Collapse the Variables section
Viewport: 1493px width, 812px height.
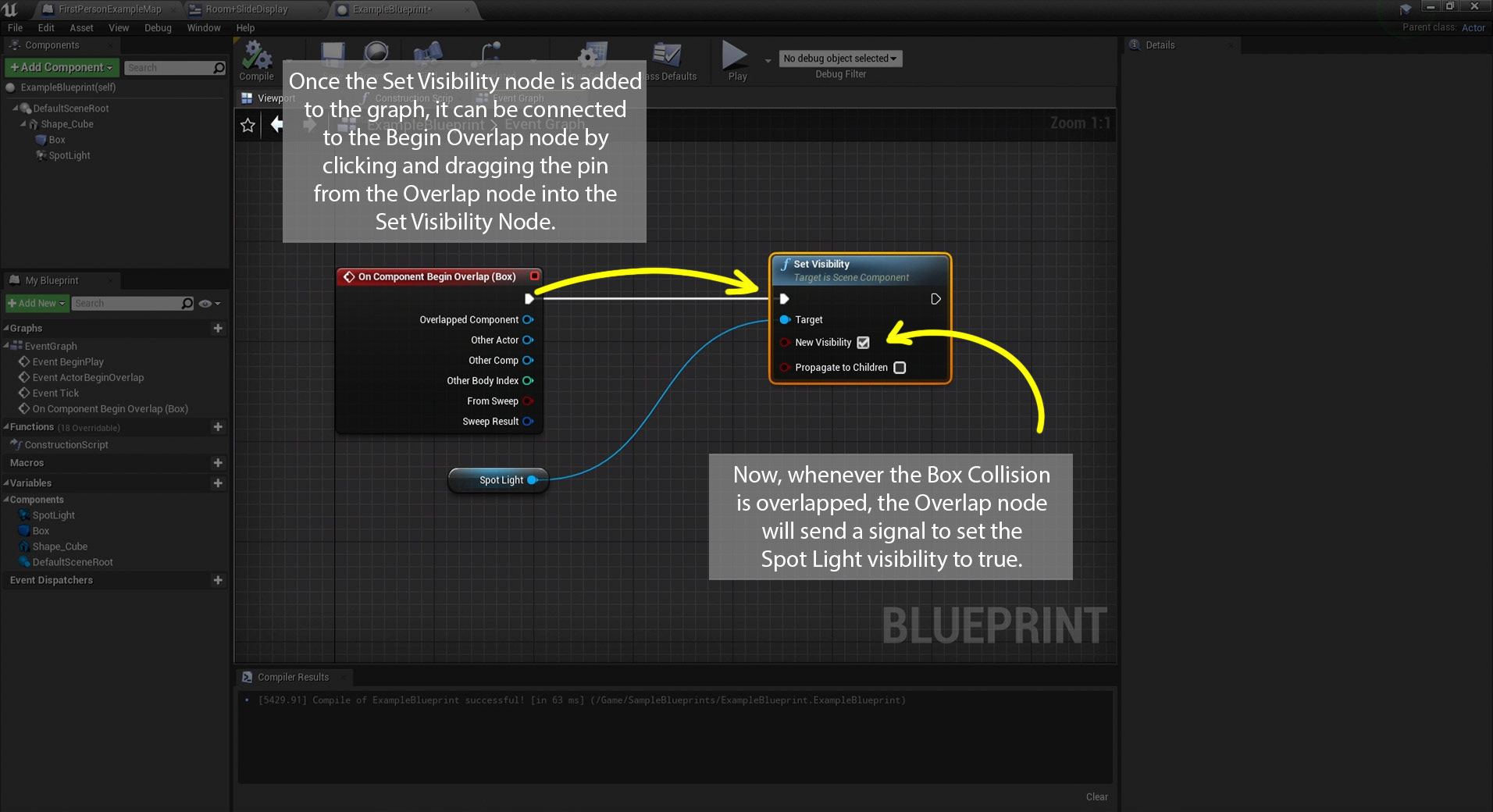6,483
